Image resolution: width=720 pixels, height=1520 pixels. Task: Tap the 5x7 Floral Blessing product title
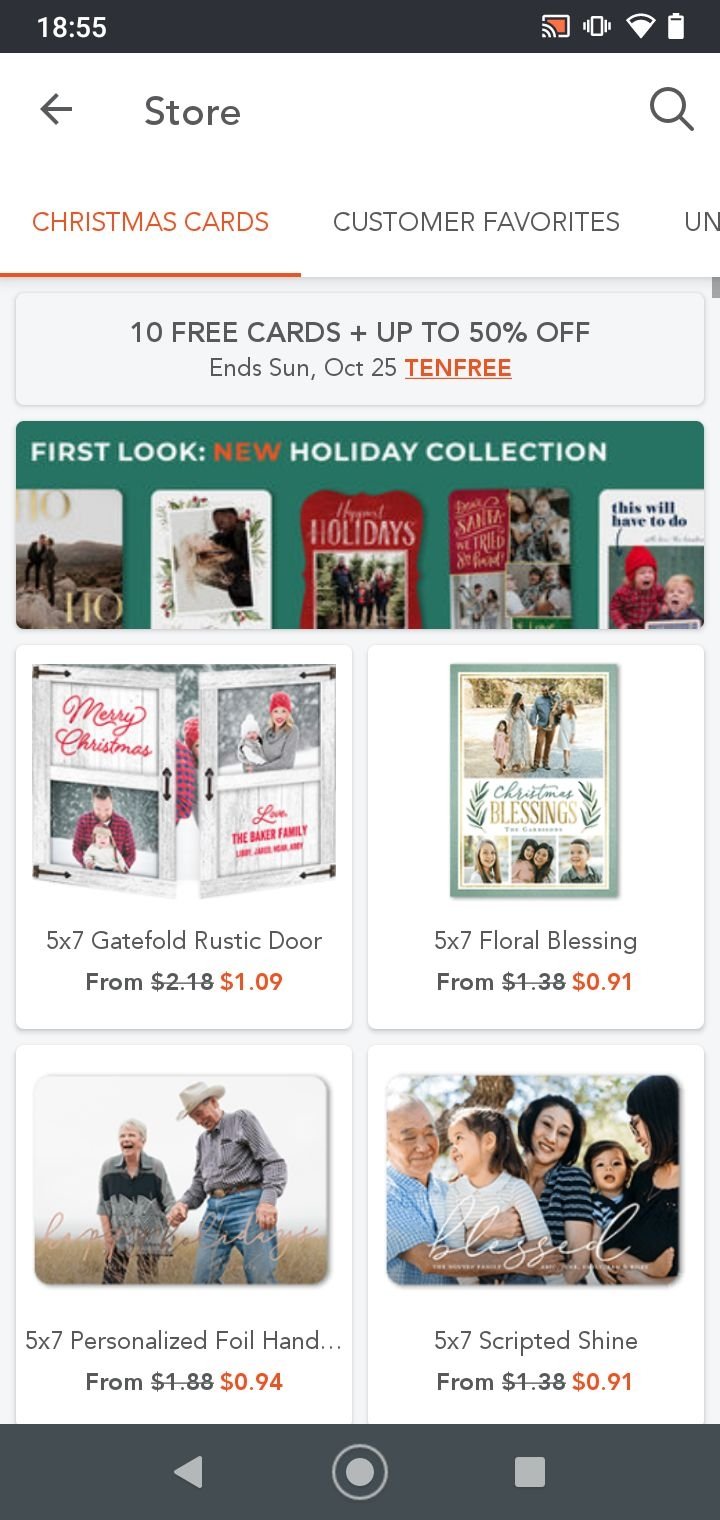(x=536, y=940)
